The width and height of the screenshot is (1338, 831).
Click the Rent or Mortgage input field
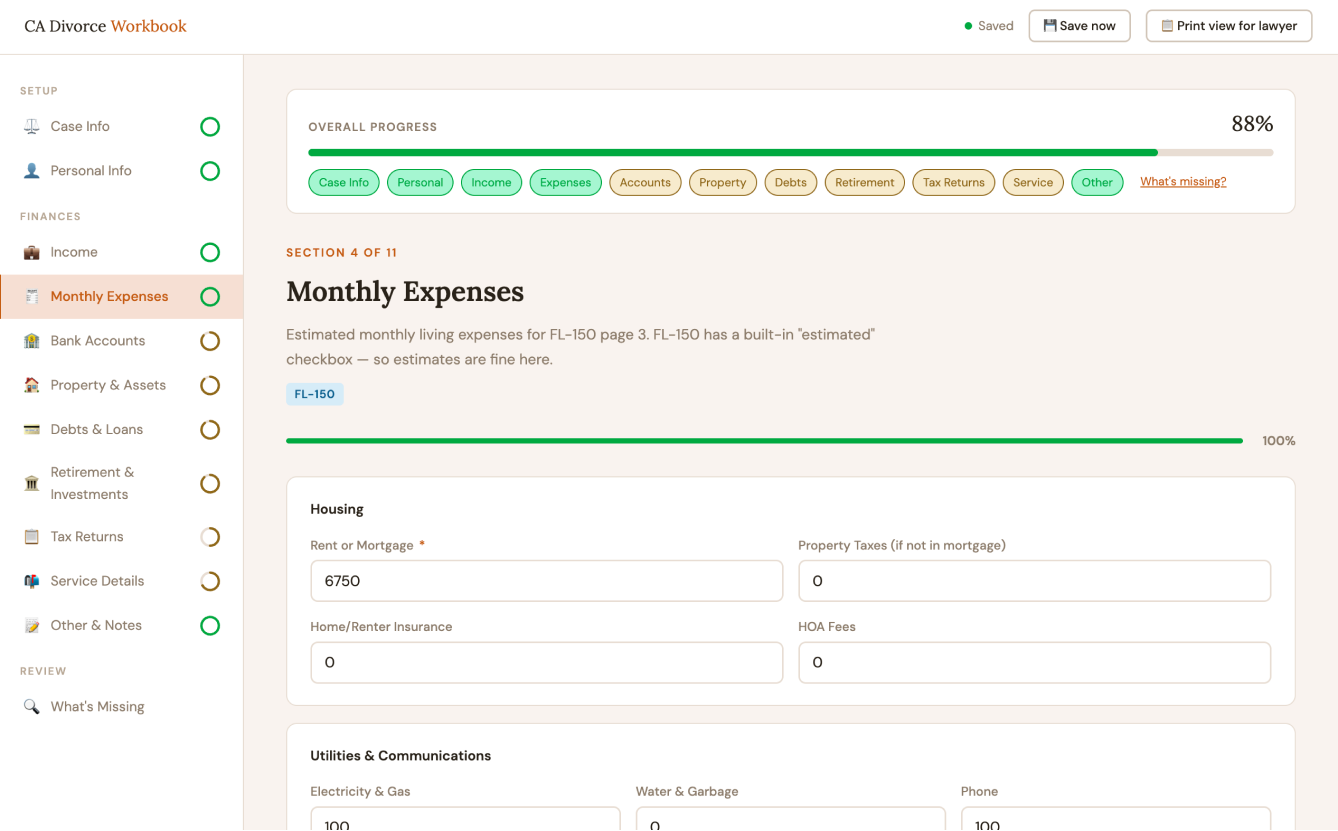click(546, 581)
